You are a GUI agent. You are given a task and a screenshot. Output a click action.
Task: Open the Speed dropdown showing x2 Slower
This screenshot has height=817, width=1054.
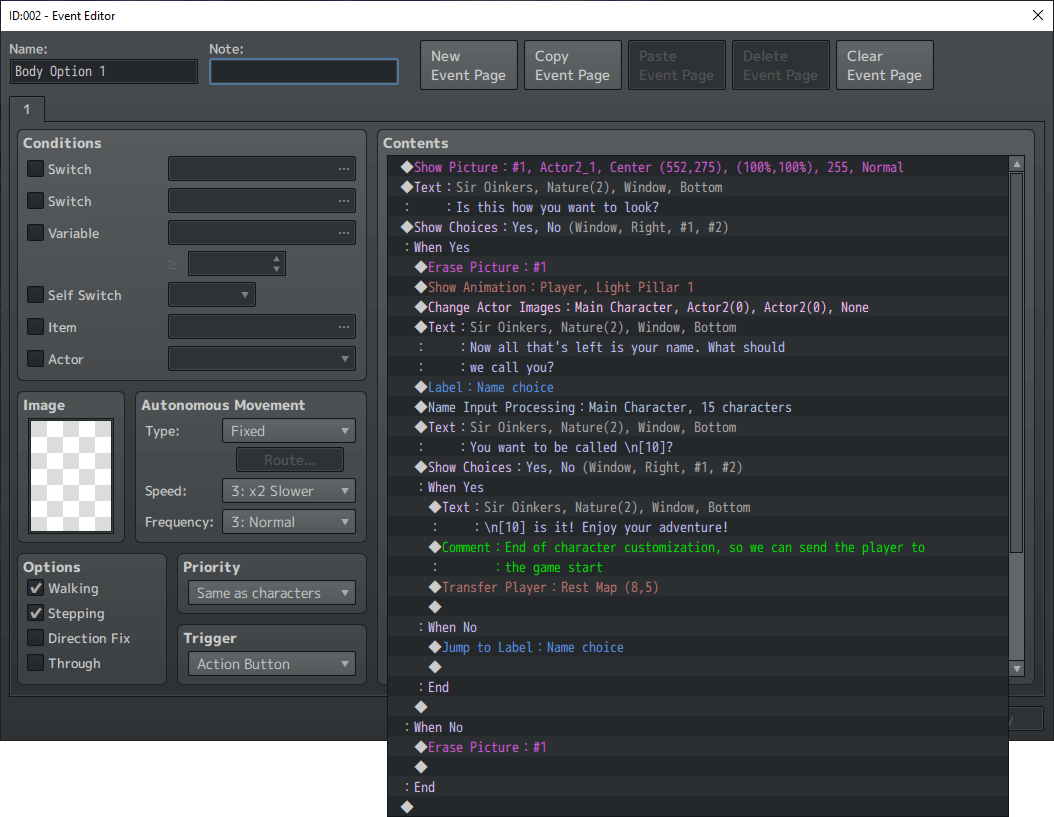(288, 491)
